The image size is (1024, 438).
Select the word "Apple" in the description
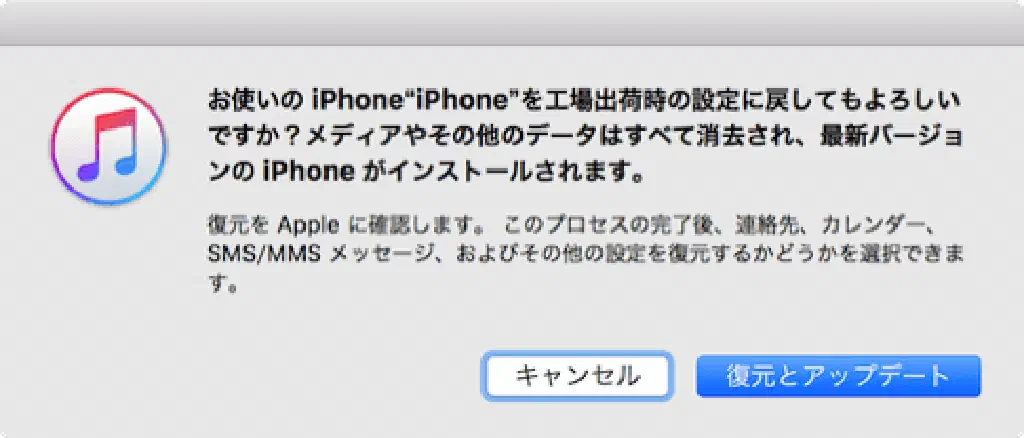tap(308, 225)
